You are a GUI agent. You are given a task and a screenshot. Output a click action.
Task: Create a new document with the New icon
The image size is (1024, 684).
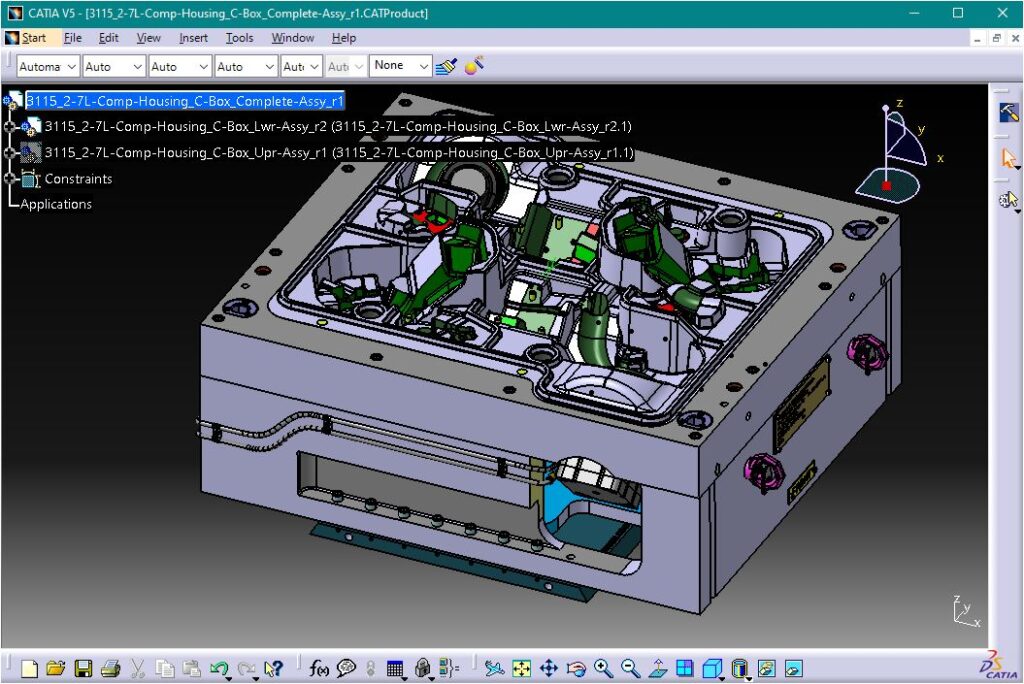click(29, 668)
